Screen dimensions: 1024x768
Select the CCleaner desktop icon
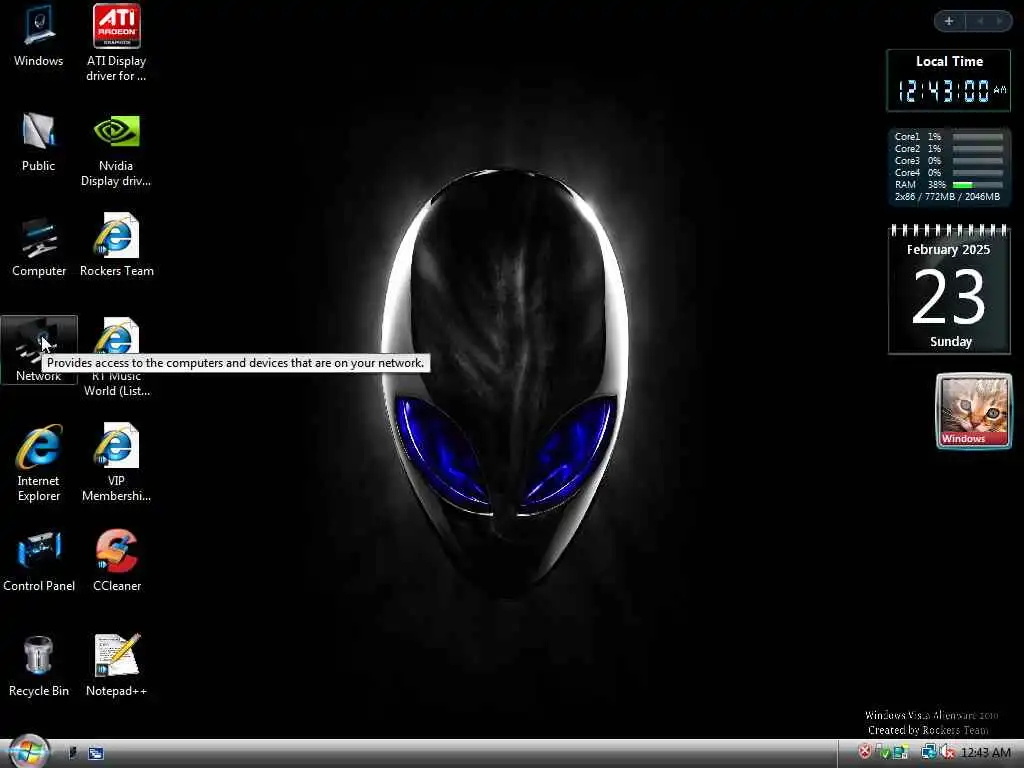[x=117, y=561]
